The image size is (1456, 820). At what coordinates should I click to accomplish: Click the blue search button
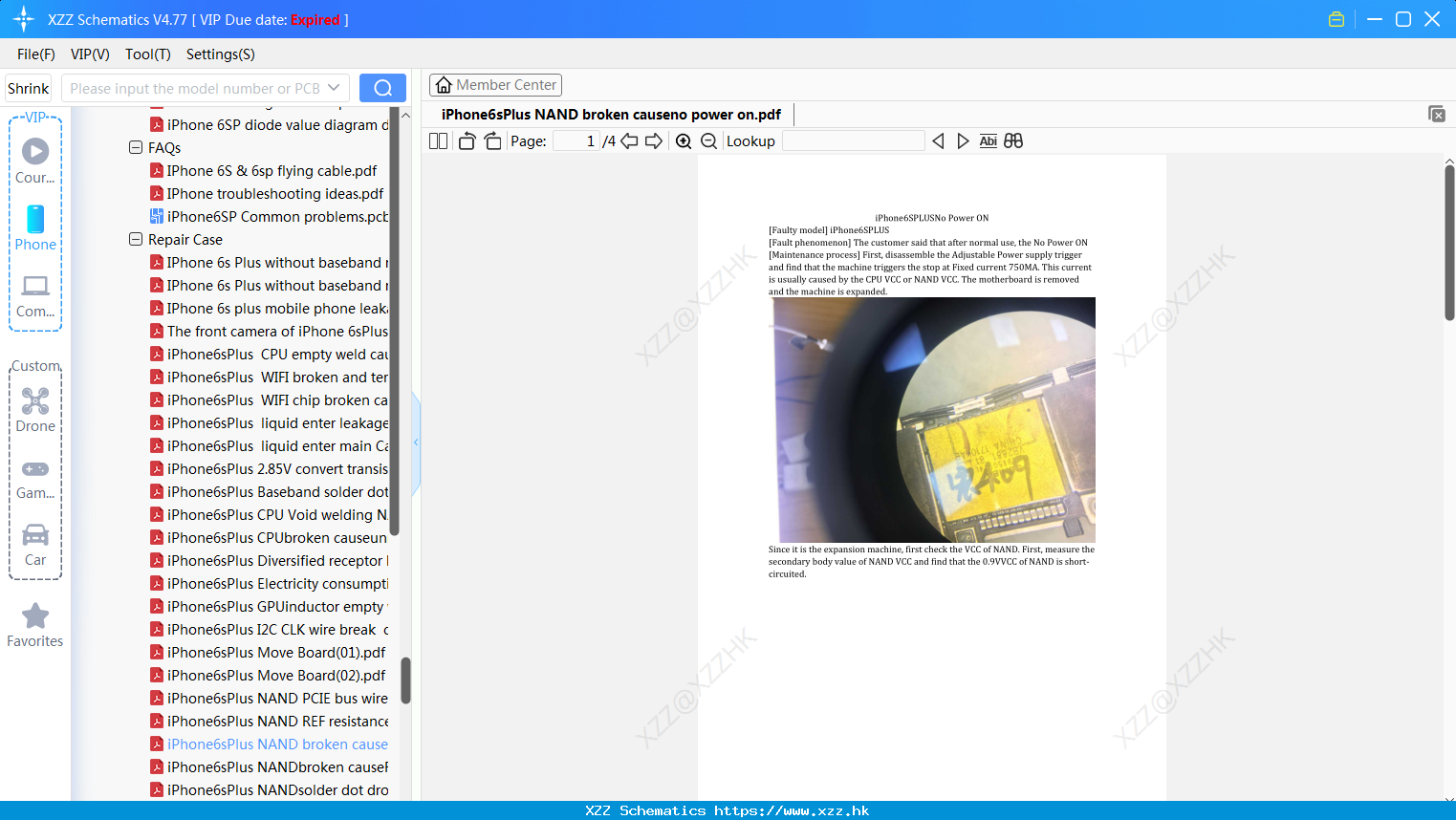(x=382, y=88)
